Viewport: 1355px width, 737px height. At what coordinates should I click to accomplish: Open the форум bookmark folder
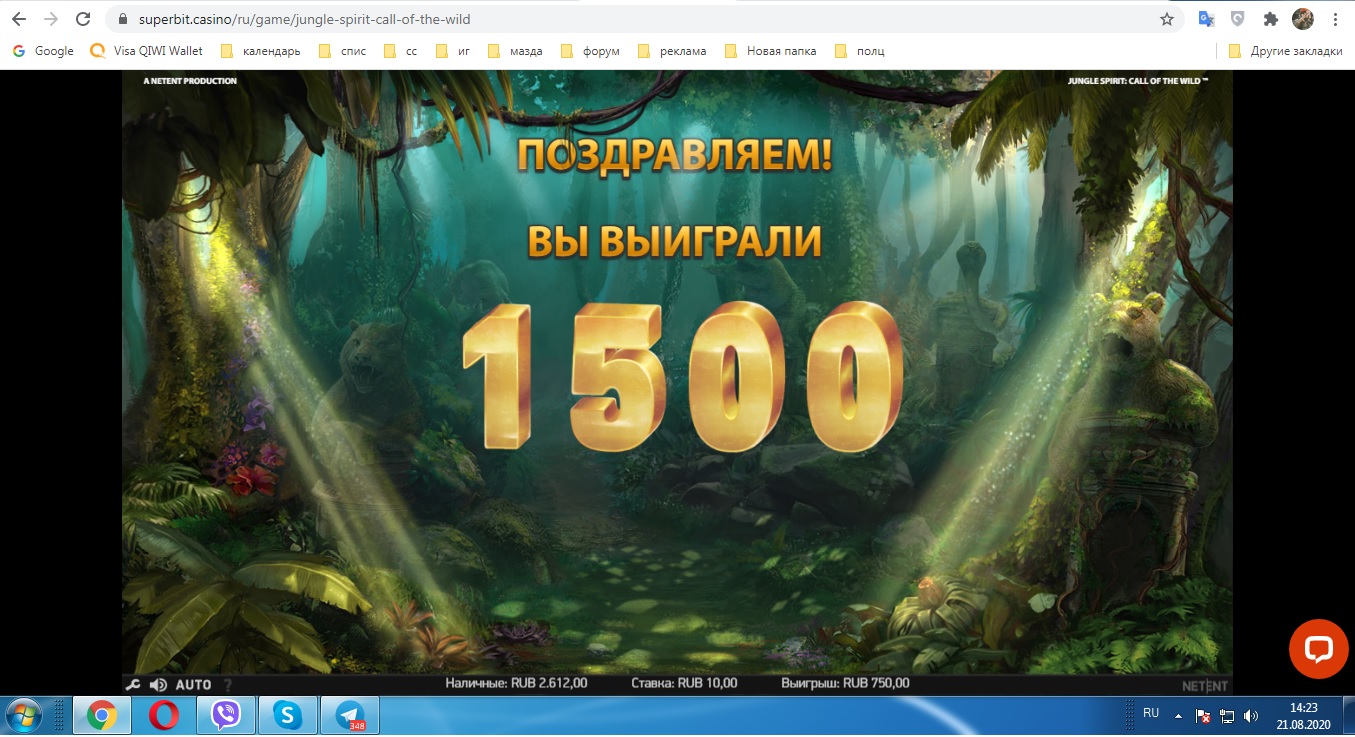591,50
